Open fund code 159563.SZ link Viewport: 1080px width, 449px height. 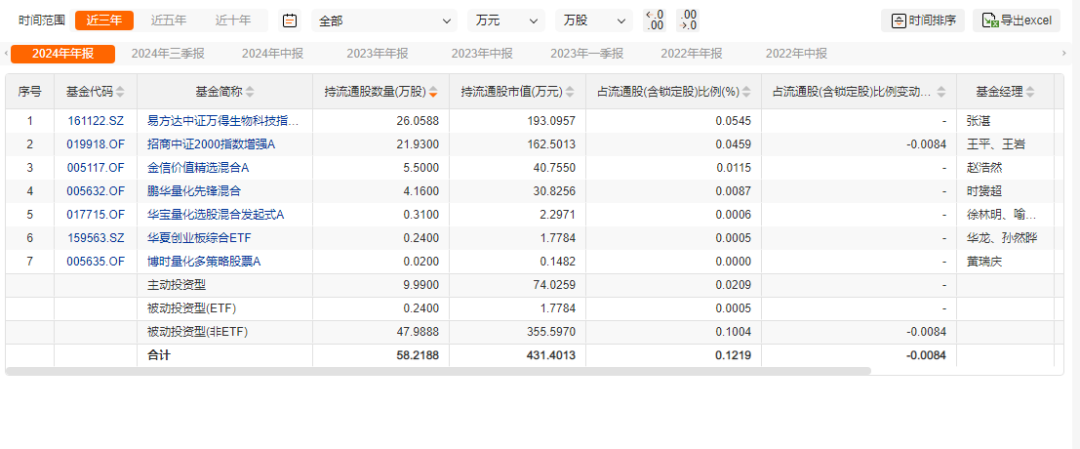click(96, 238)
